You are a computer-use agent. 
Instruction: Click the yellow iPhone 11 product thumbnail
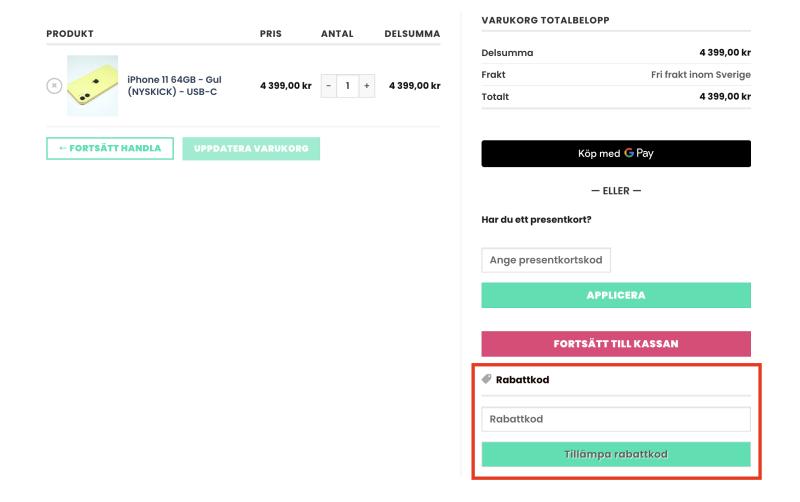(92, 86)
